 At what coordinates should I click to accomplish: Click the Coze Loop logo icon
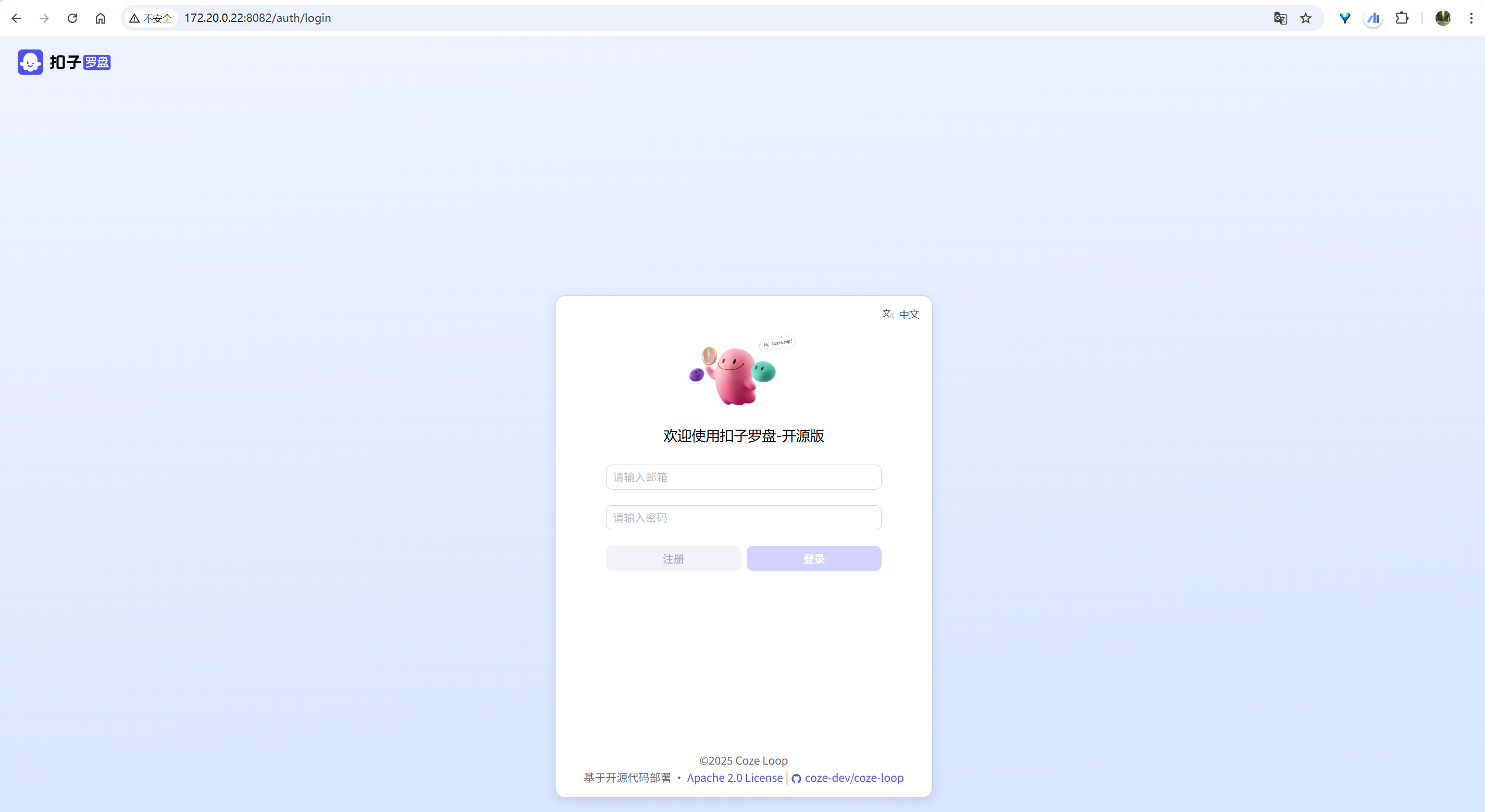tap(30, 61)
